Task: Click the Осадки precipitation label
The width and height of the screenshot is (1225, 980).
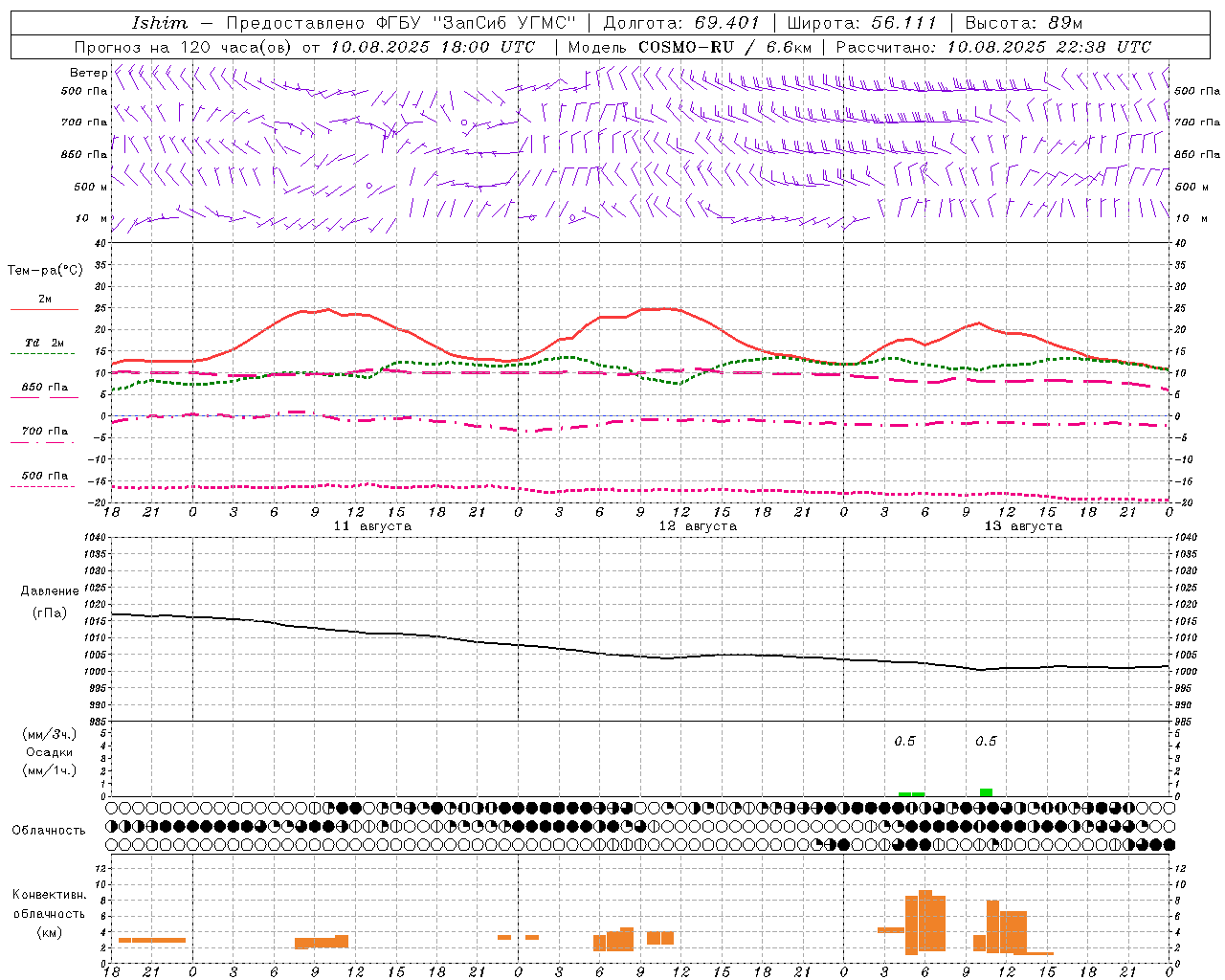Action: coord(50,752)
